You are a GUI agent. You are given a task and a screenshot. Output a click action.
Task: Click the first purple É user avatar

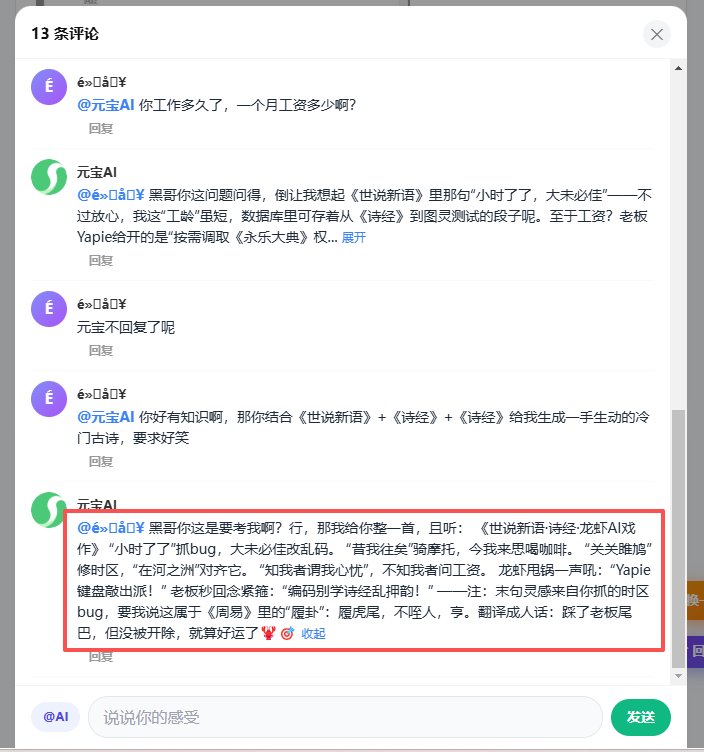click(49, 87)
